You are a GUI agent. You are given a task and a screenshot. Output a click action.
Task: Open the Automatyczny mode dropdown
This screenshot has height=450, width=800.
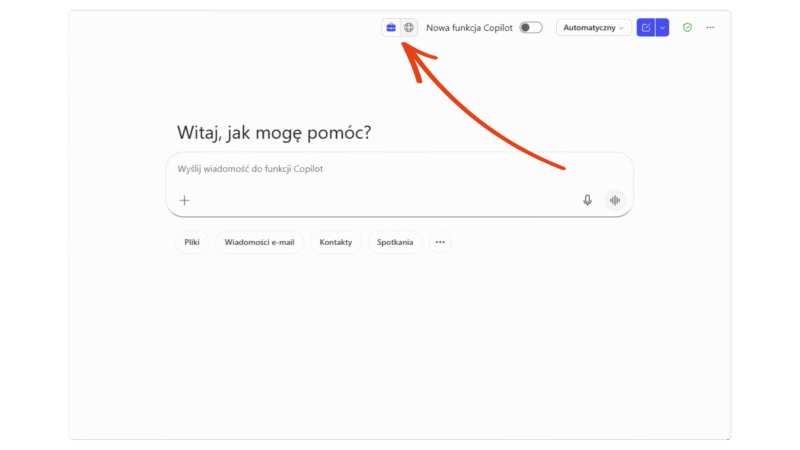593,28
